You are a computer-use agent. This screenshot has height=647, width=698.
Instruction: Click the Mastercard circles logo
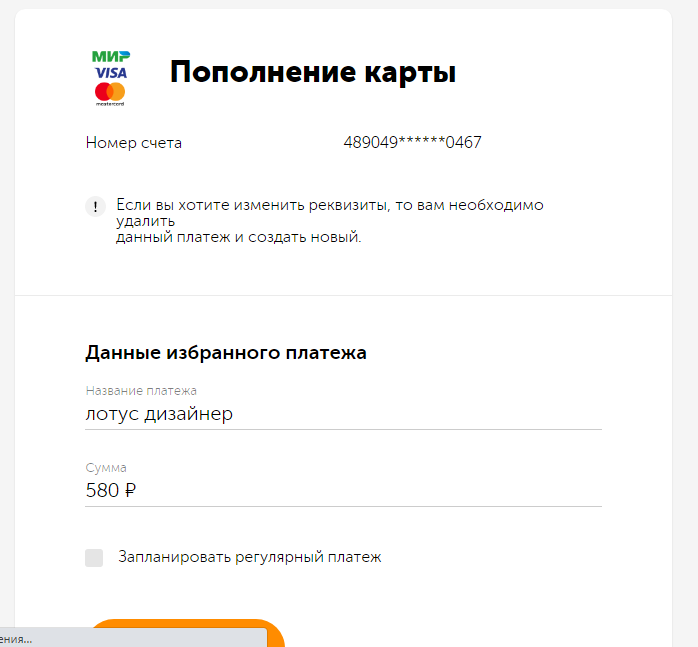[x=110, y=93]
